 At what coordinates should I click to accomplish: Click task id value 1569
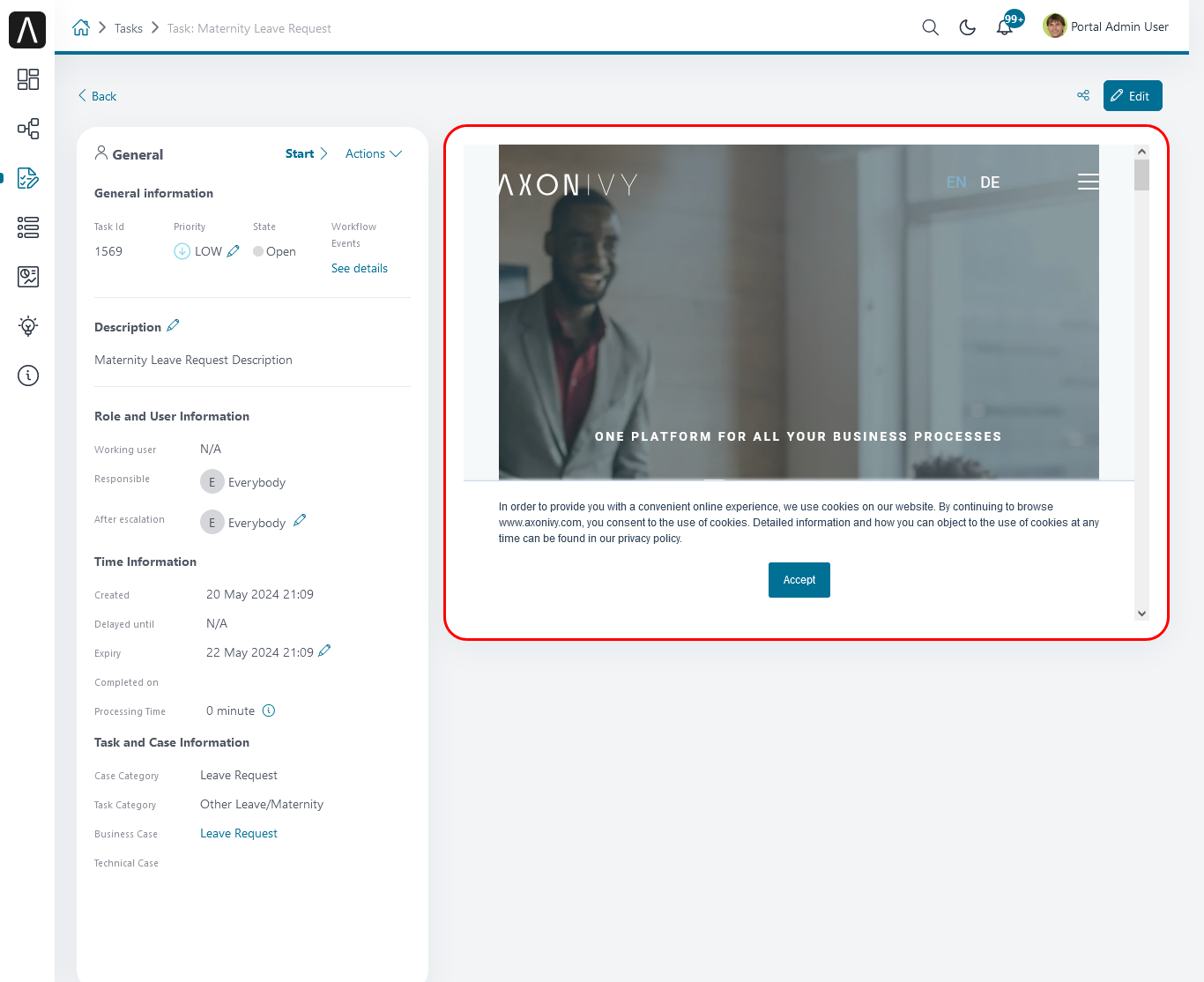coord(108,251)
